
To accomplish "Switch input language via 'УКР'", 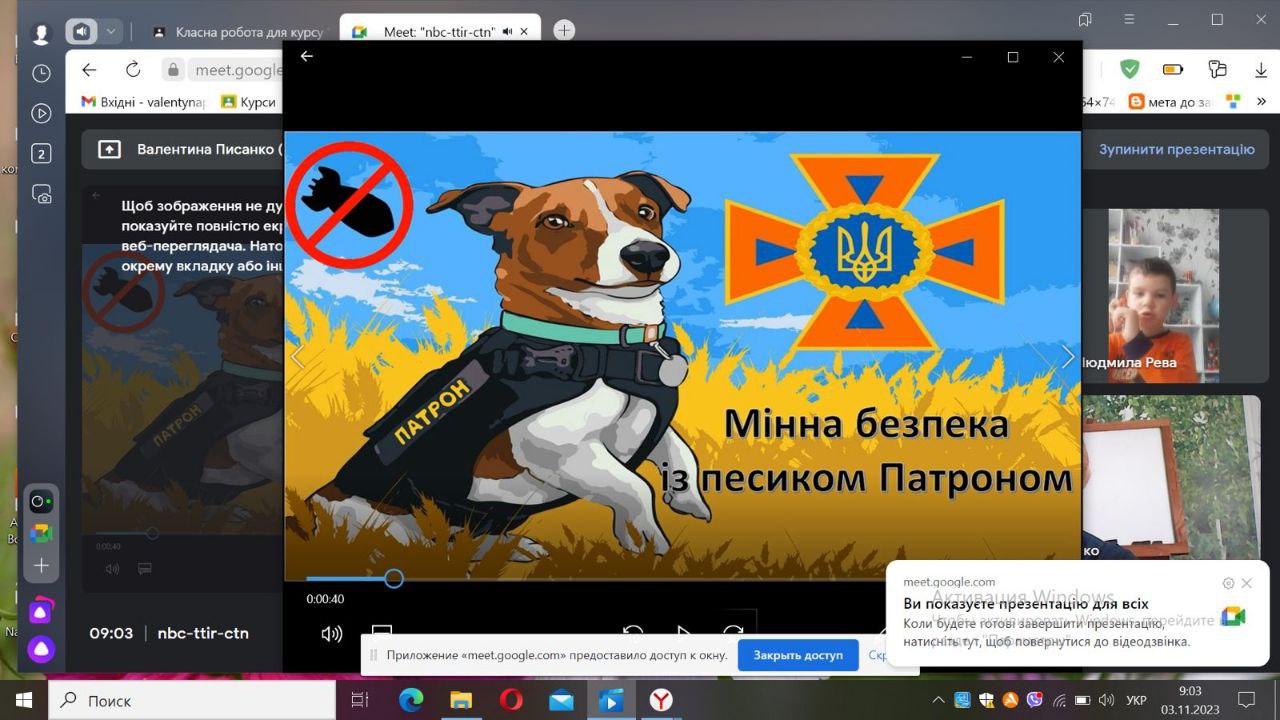I will pos(1136,700).
